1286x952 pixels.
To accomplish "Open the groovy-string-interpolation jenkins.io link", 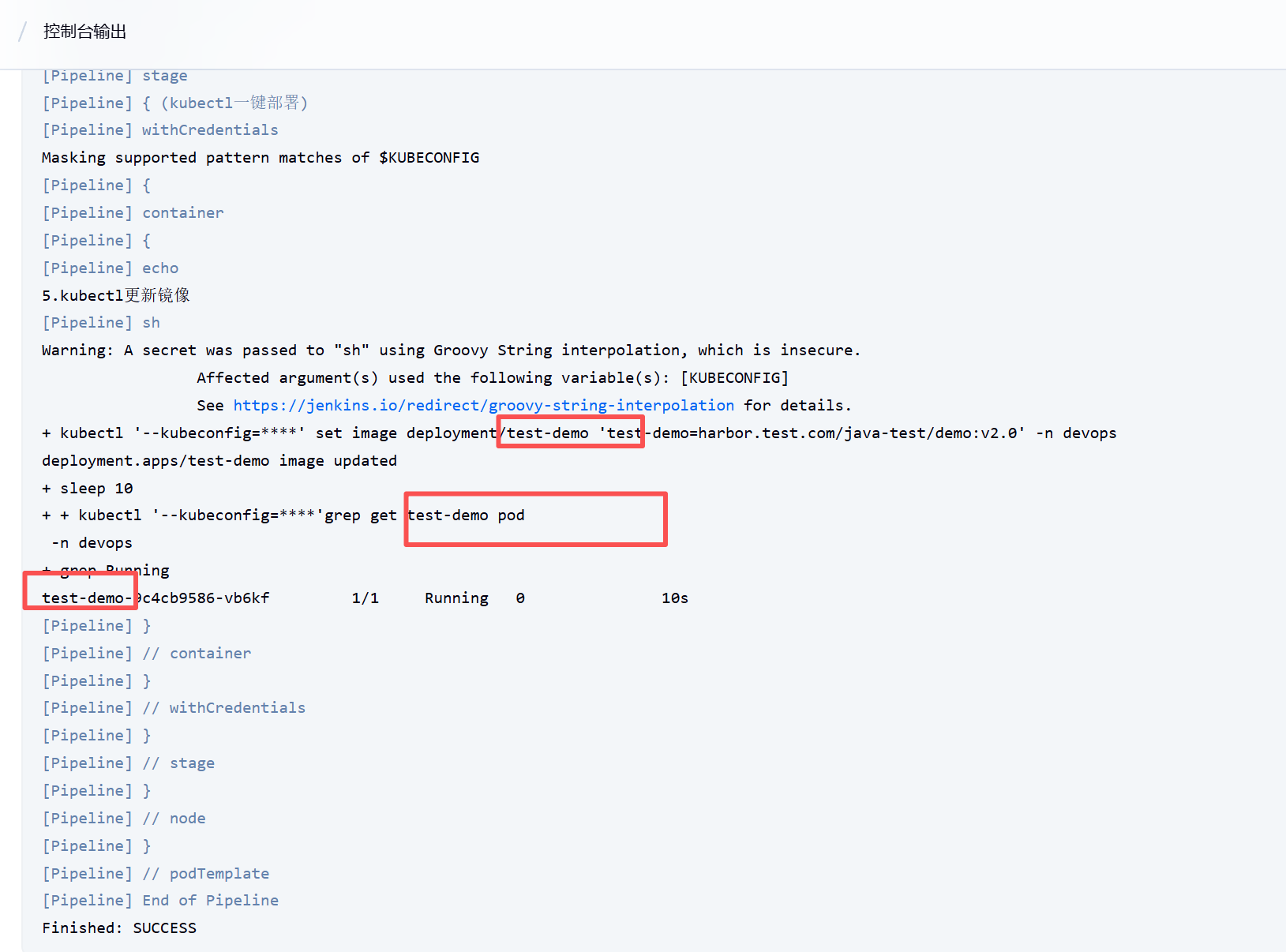I will (x=483, y=406).
